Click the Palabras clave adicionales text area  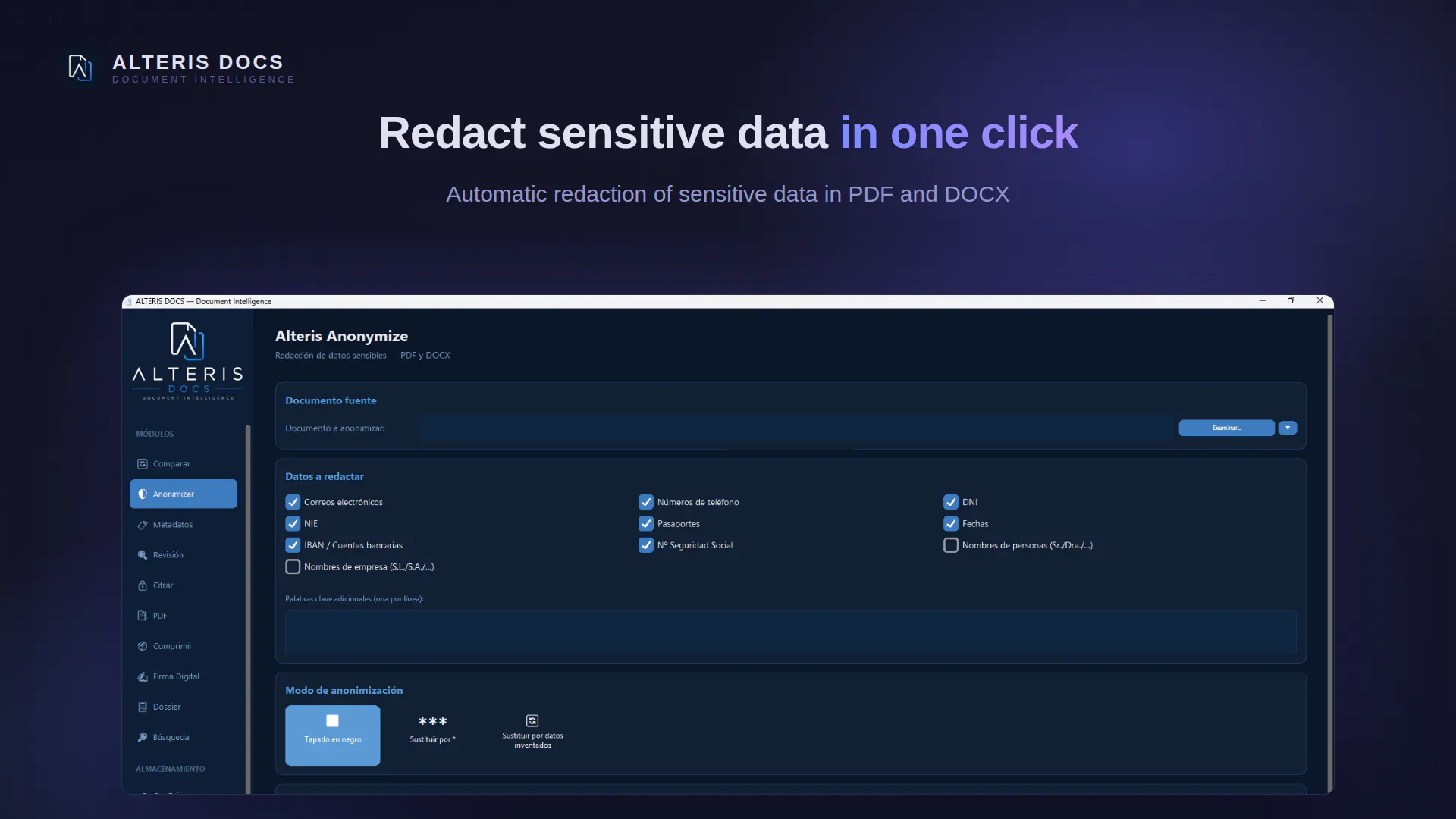tap(791, 633)
